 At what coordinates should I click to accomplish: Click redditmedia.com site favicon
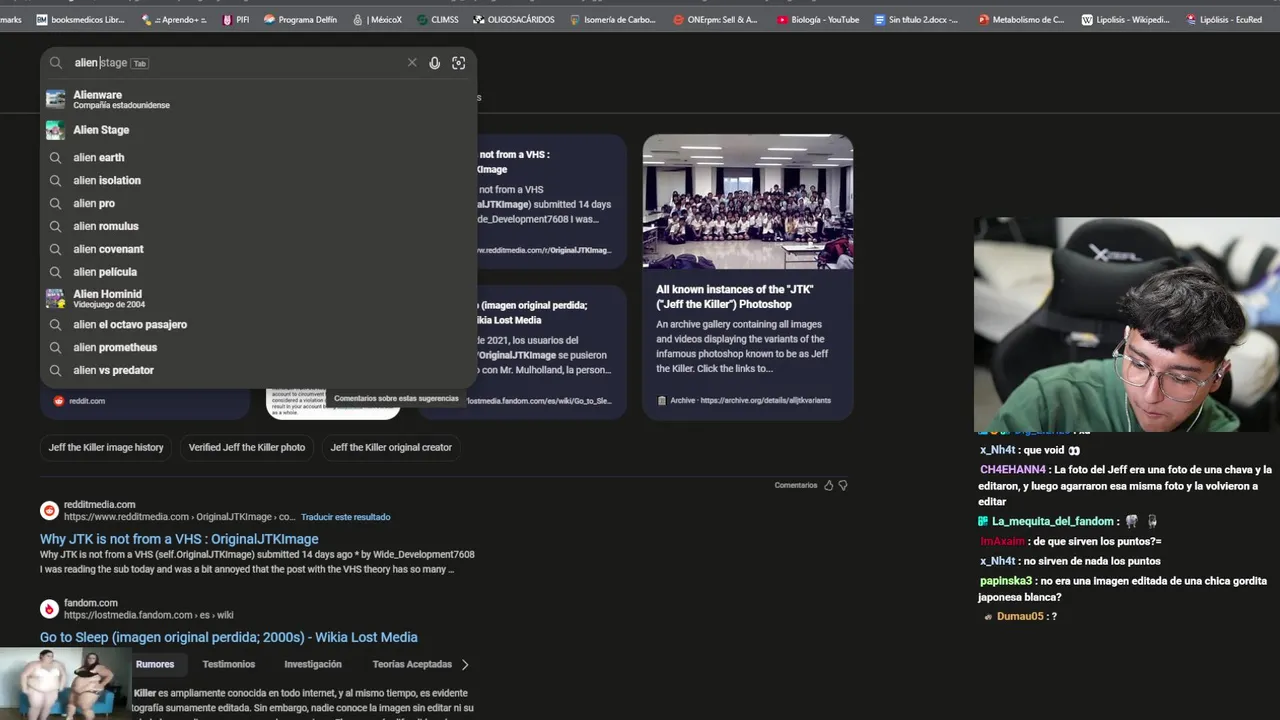(49, 510)
